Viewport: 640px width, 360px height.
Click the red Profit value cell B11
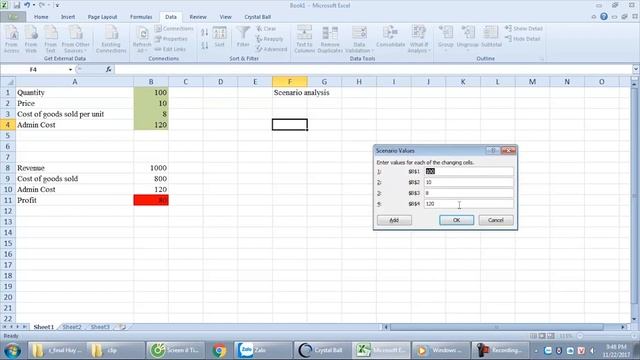pos(151,200)
